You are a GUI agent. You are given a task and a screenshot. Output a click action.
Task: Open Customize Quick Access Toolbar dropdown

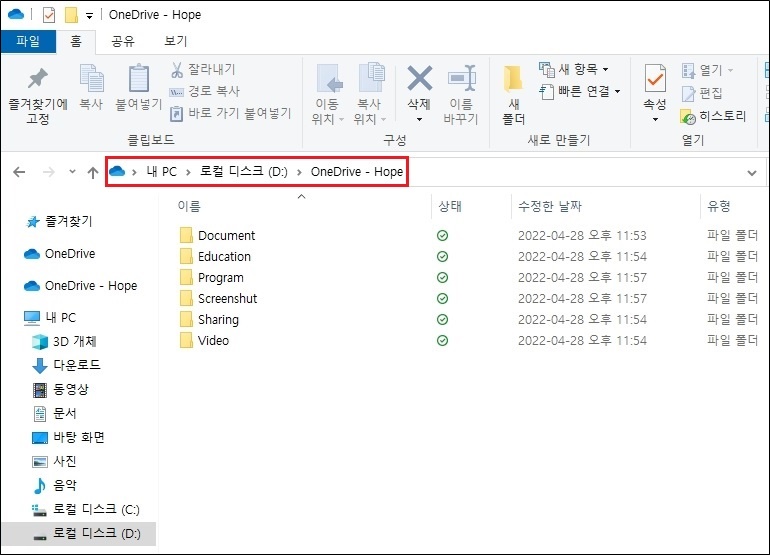[89, 16]
